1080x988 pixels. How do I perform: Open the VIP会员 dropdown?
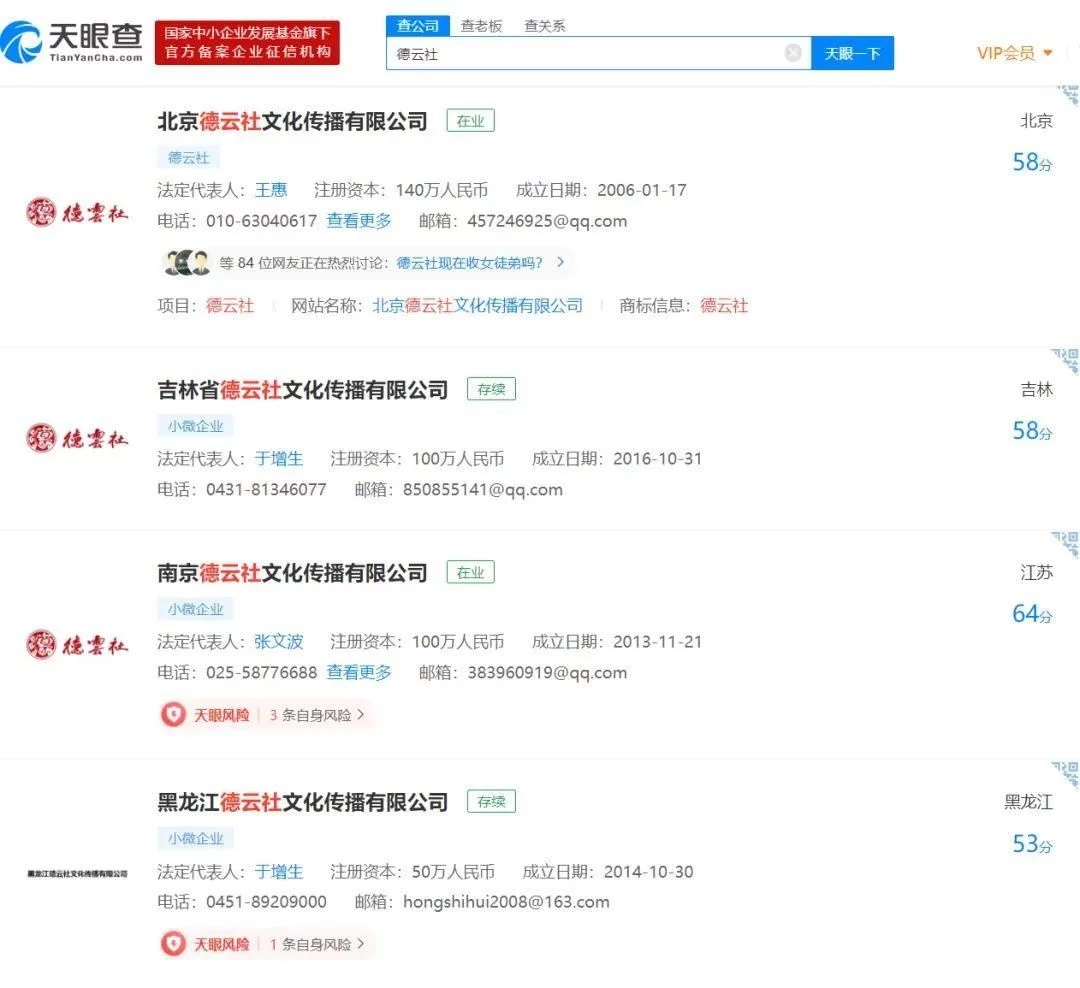pyautogui.click(x=1014, y=53)
